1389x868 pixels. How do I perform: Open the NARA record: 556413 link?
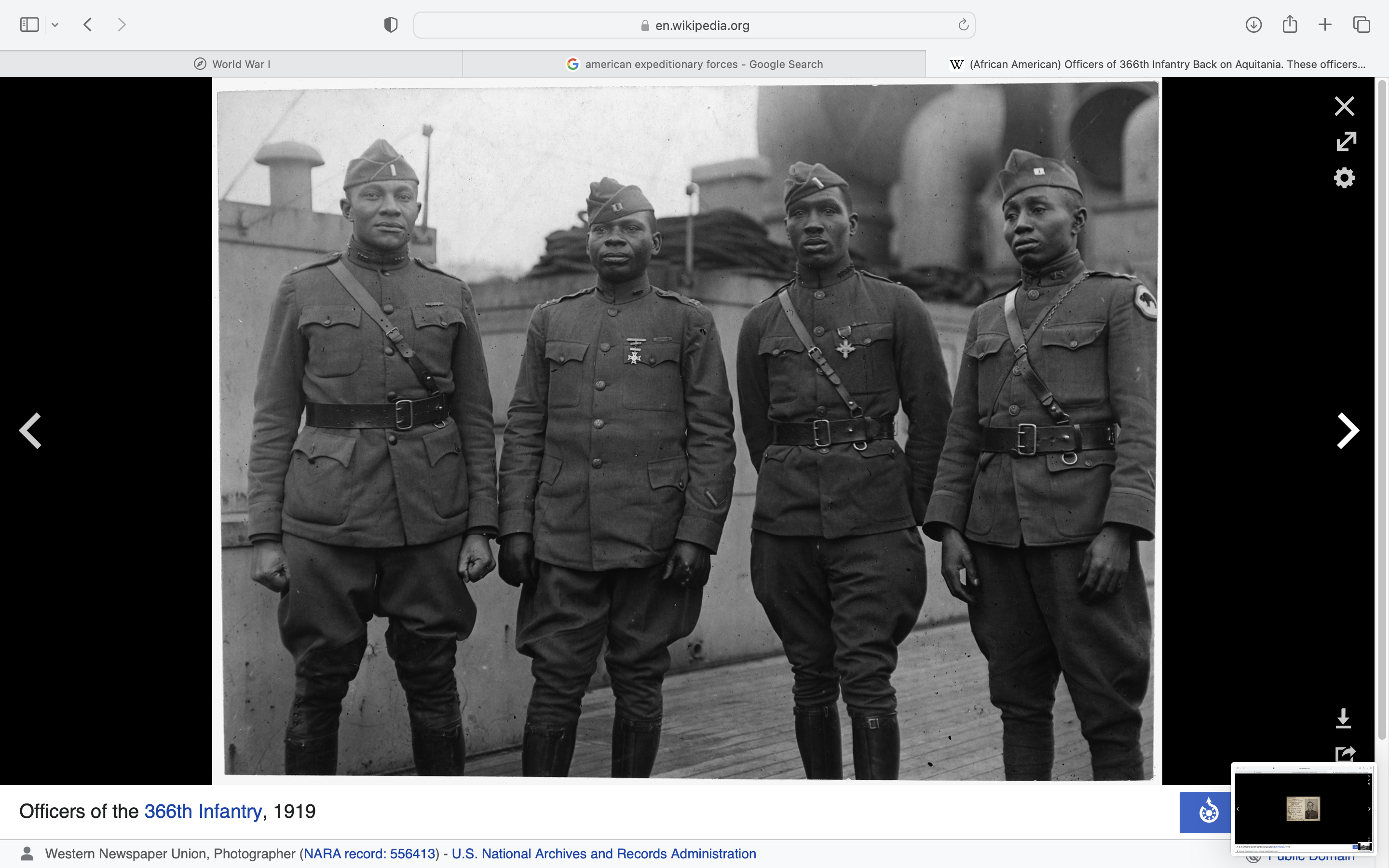369,854
